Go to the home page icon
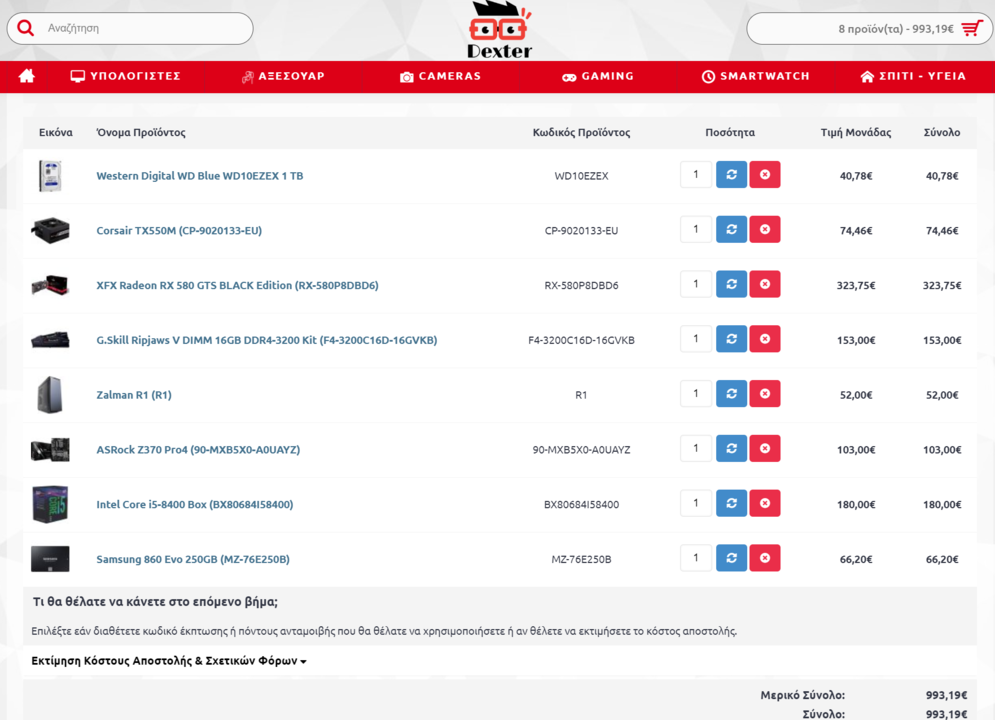Screen dimensions: 995x720 pos(27,76)
